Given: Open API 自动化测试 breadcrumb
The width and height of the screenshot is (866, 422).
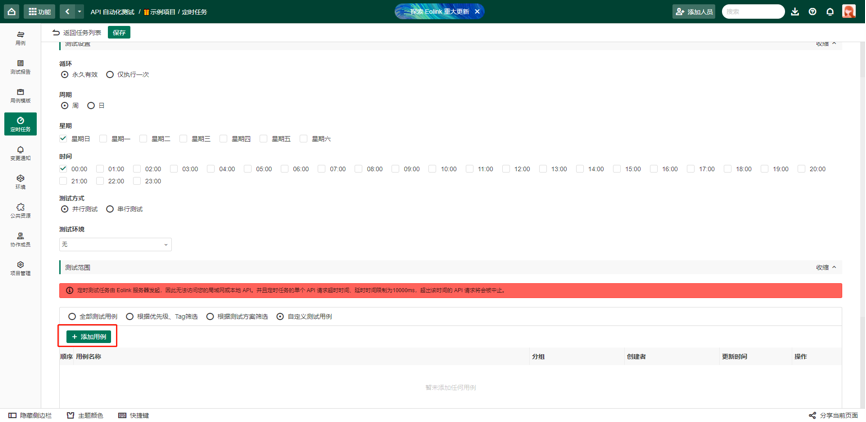Looking at the screenshot, I should [112, 12].
